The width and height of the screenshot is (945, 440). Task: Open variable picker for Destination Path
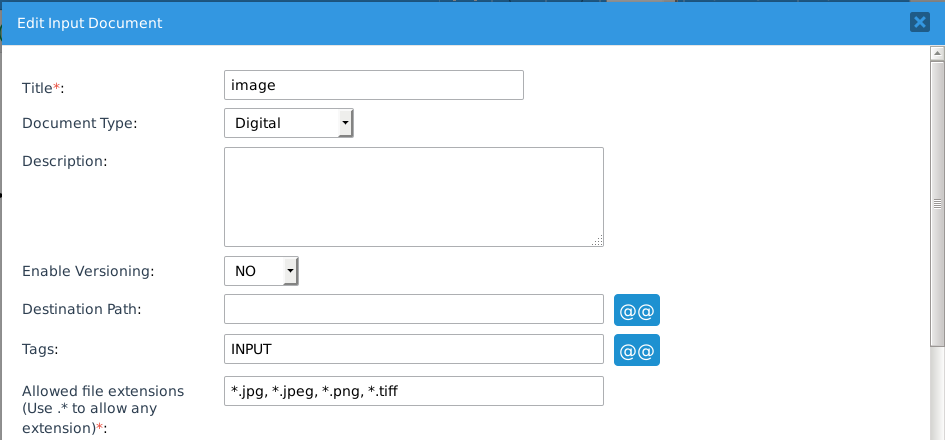click(x=637, y=310)
